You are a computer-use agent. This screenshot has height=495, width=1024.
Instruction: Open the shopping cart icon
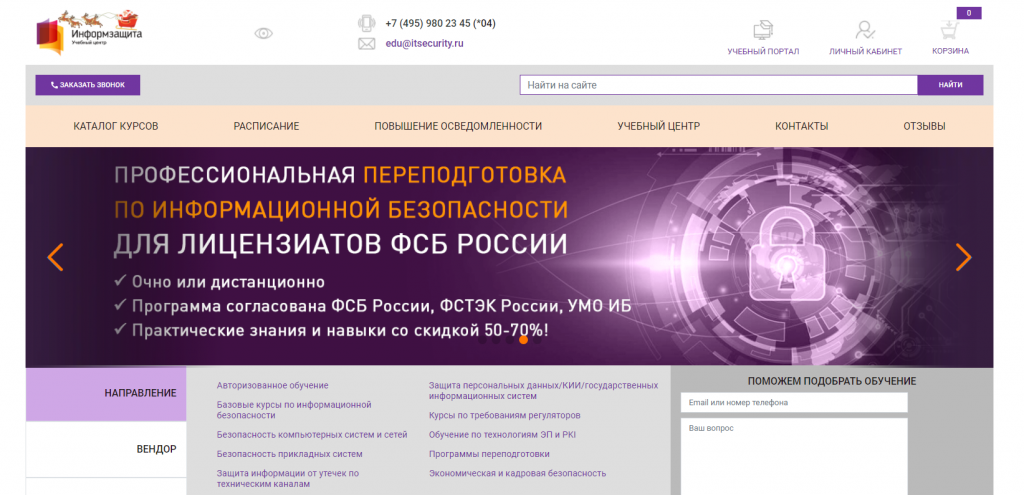pyautogui.click(x=950, y=30)
